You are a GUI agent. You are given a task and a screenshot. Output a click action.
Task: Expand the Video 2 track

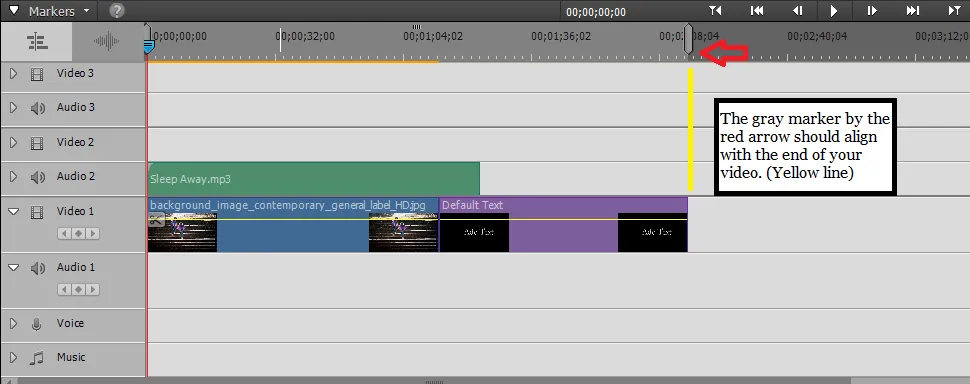click(x=14, y=142)
